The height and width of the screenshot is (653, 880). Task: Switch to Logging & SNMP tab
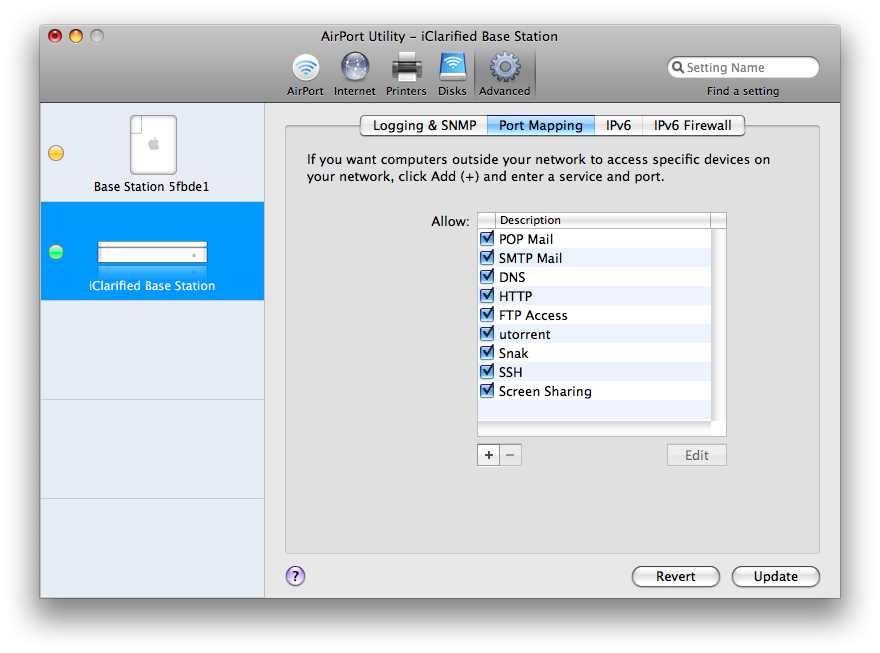[424, 125]
